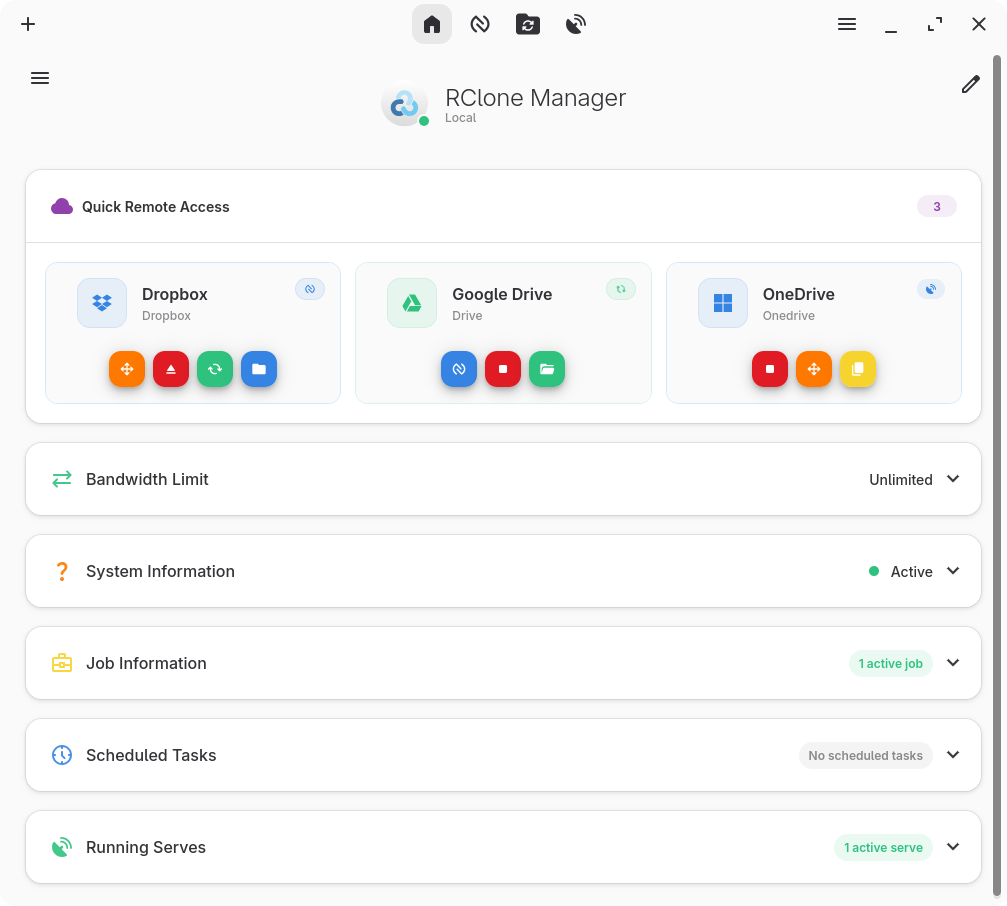Click the pencil edit icon near the header
Viewport: 1007px width, 906px height.
pos(970,85)
